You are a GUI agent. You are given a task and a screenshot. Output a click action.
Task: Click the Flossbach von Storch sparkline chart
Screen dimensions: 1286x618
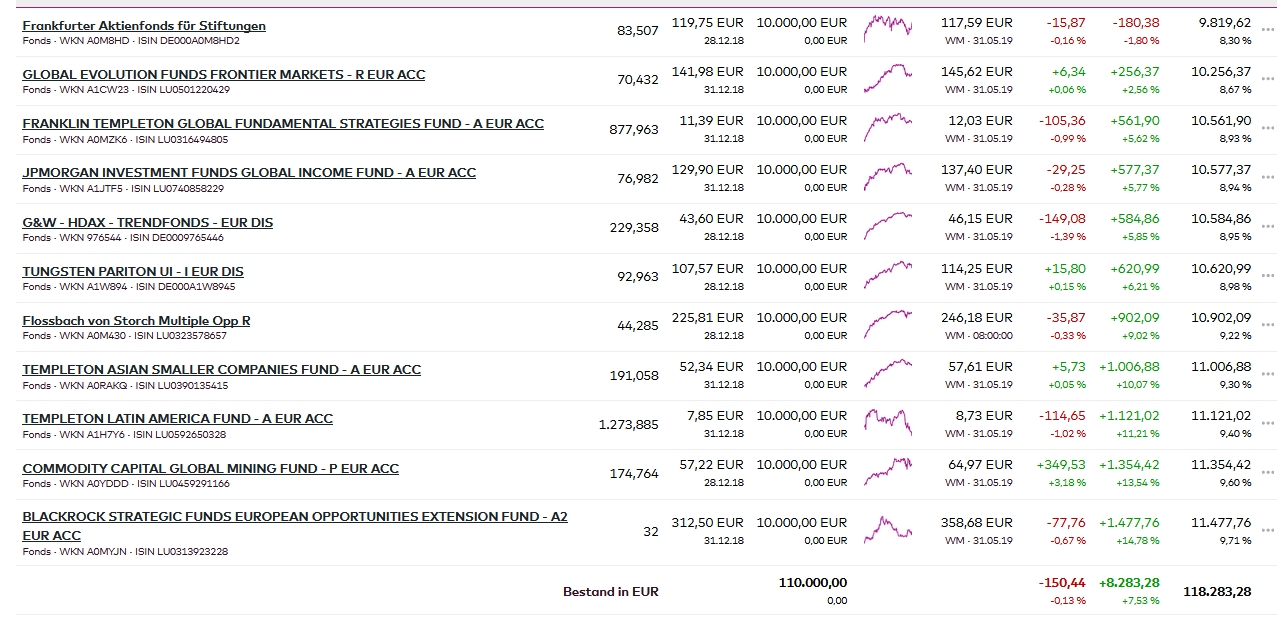(x=888, y=323)
